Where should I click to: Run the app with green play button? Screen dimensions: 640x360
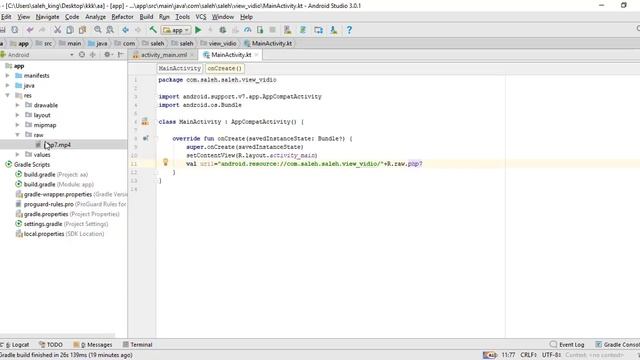pyautogui.click(x=198, y=30)
